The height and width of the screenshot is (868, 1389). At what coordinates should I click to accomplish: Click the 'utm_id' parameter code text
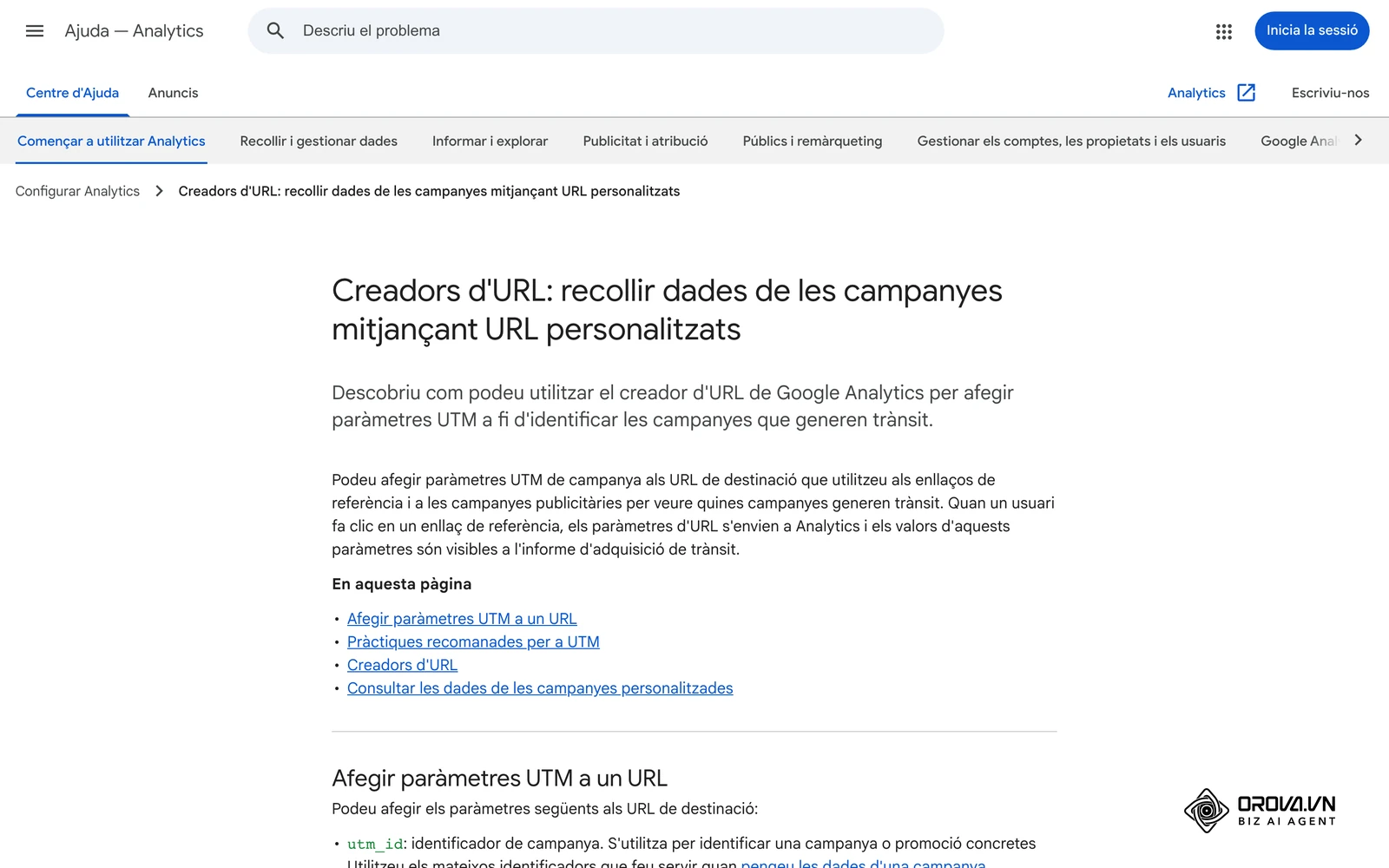point(375,844)
